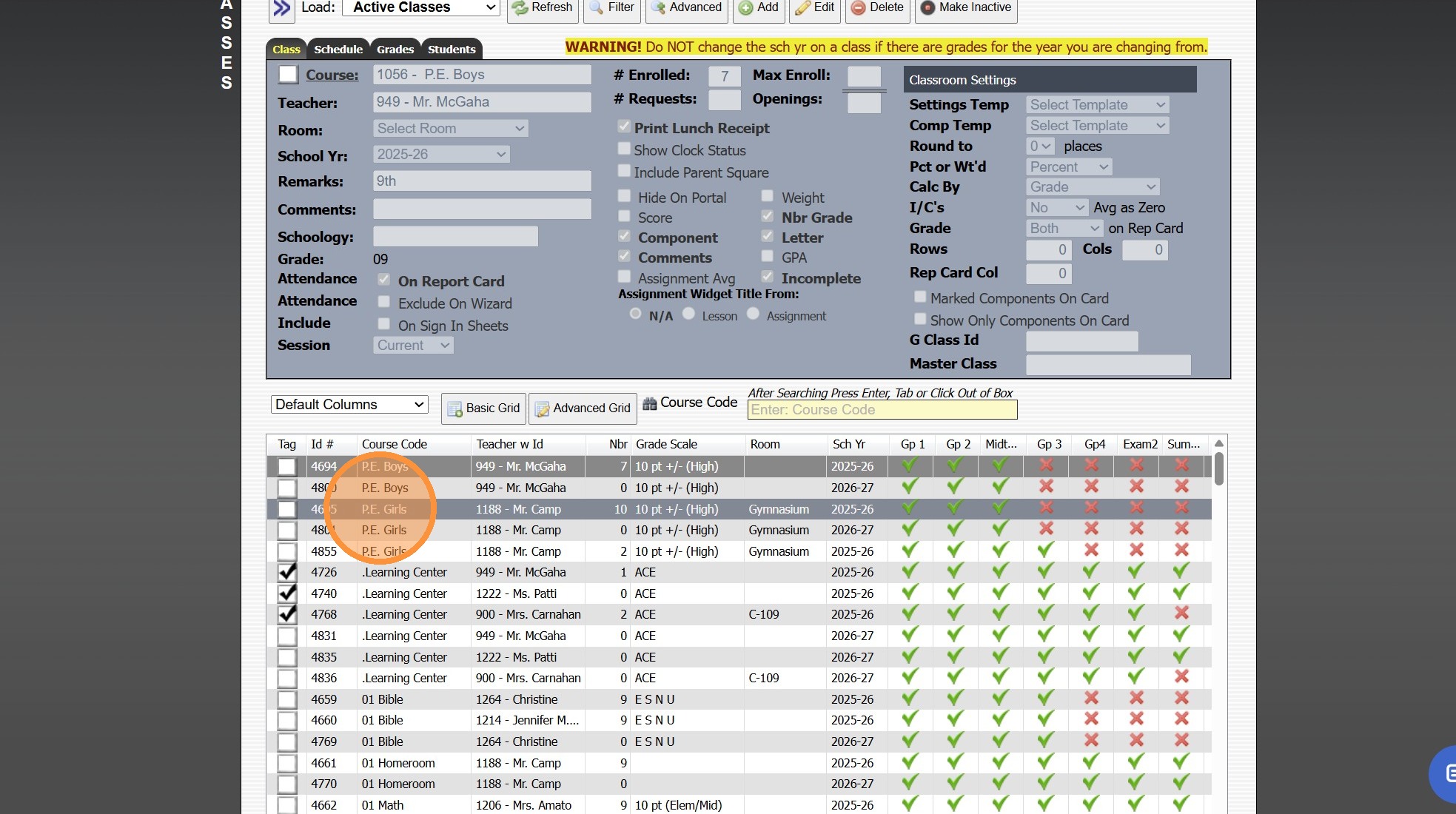
Task: Click the Course Code search field
Action: pyautogui.click(x=882, y=410)
